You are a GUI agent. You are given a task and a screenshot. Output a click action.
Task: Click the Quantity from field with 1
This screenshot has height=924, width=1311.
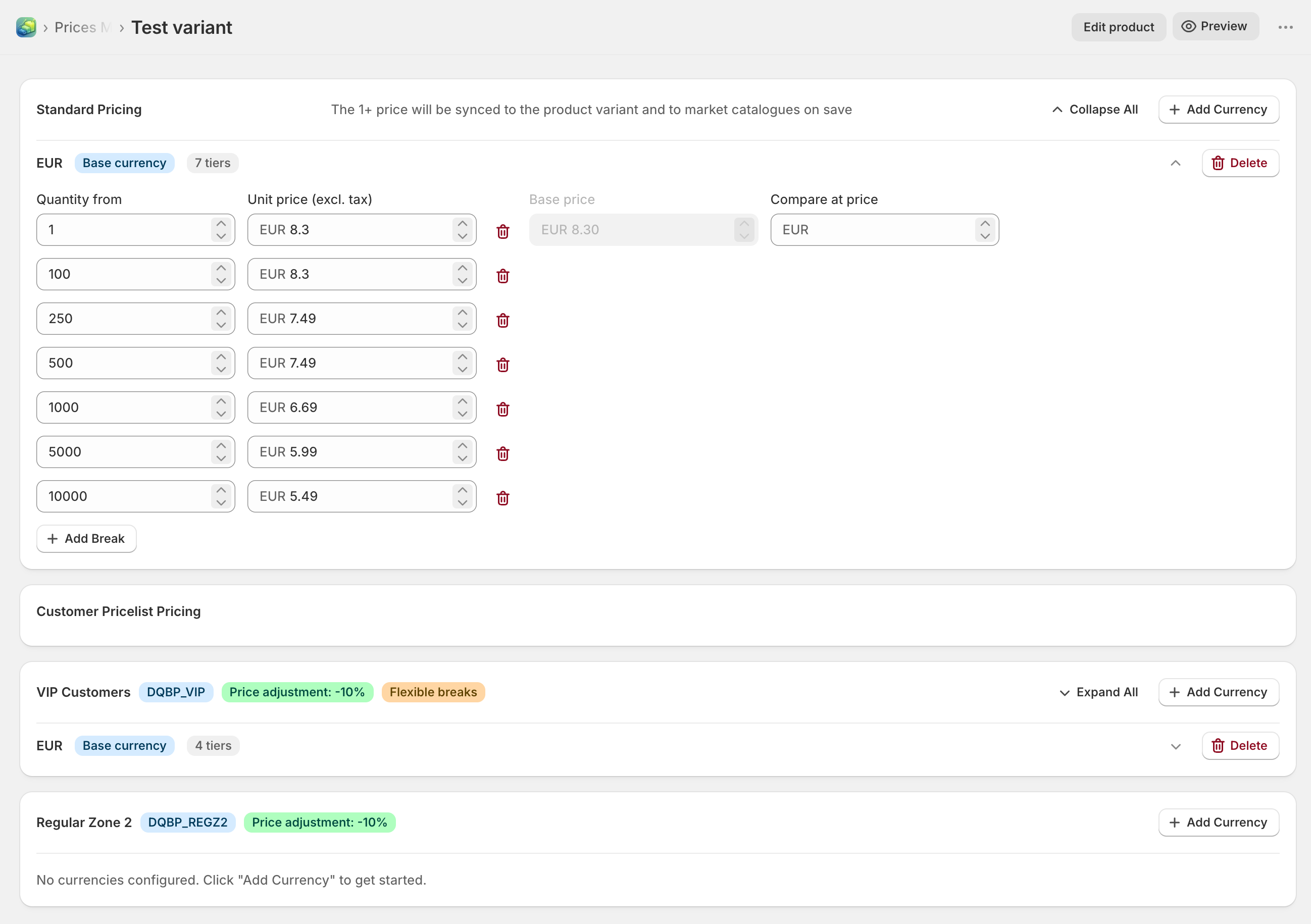pyautogui.click(x=135, y=230)
